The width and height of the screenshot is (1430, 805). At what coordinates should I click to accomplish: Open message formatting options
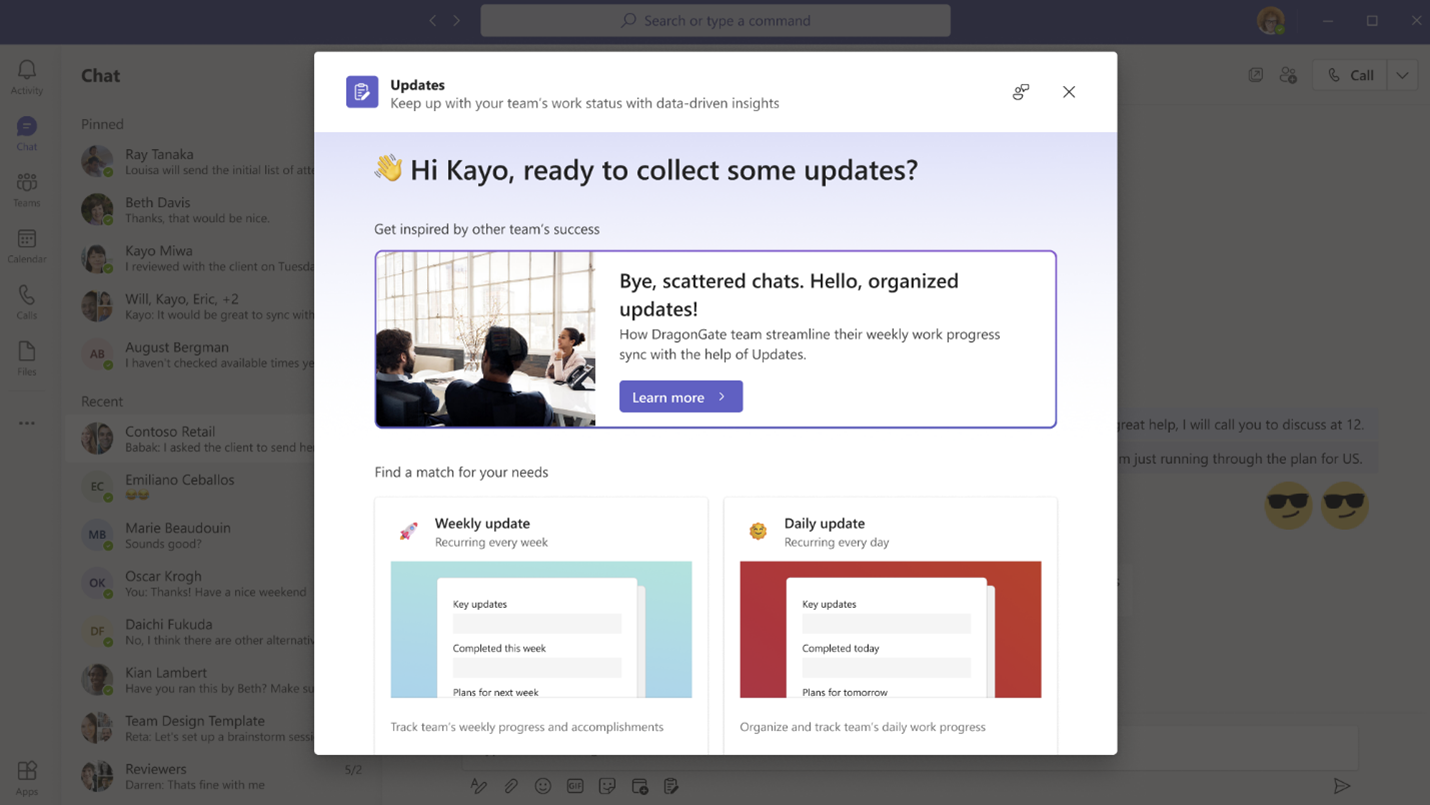[479, 786]
